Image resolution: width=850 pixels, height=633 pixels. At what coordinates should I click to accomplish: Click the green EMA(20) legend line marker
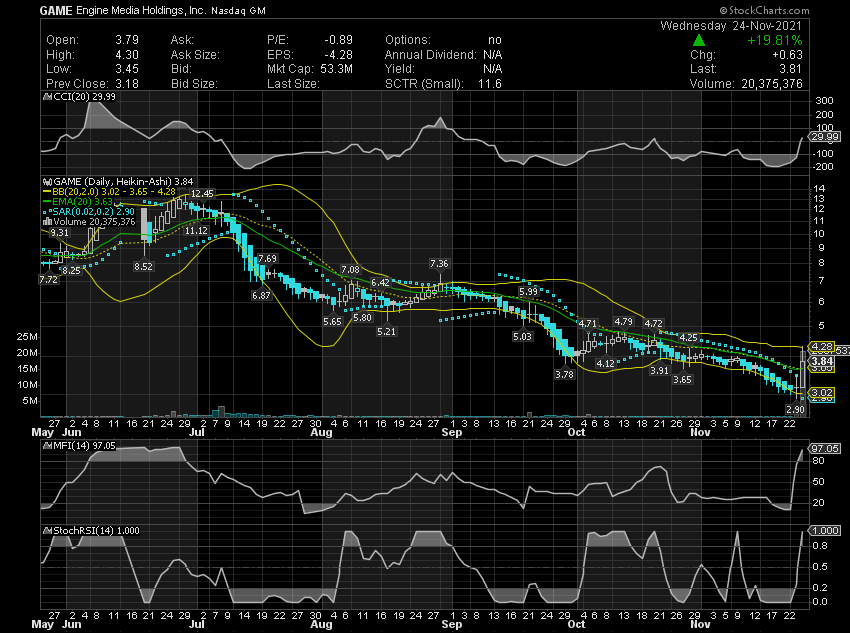click(47, 202)
